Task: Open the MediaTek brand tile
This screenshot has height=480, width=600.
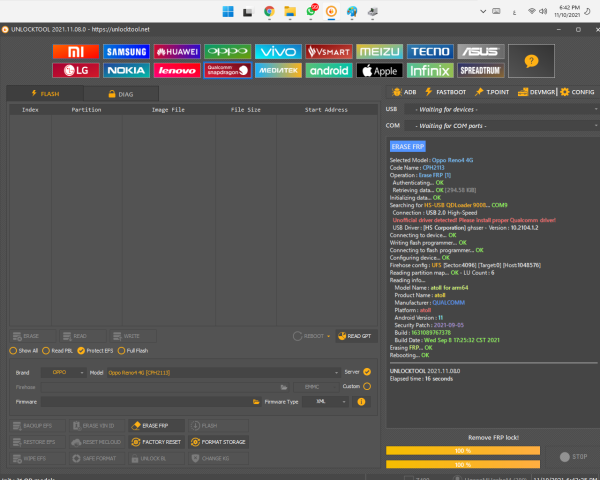Action: point(278,70)
